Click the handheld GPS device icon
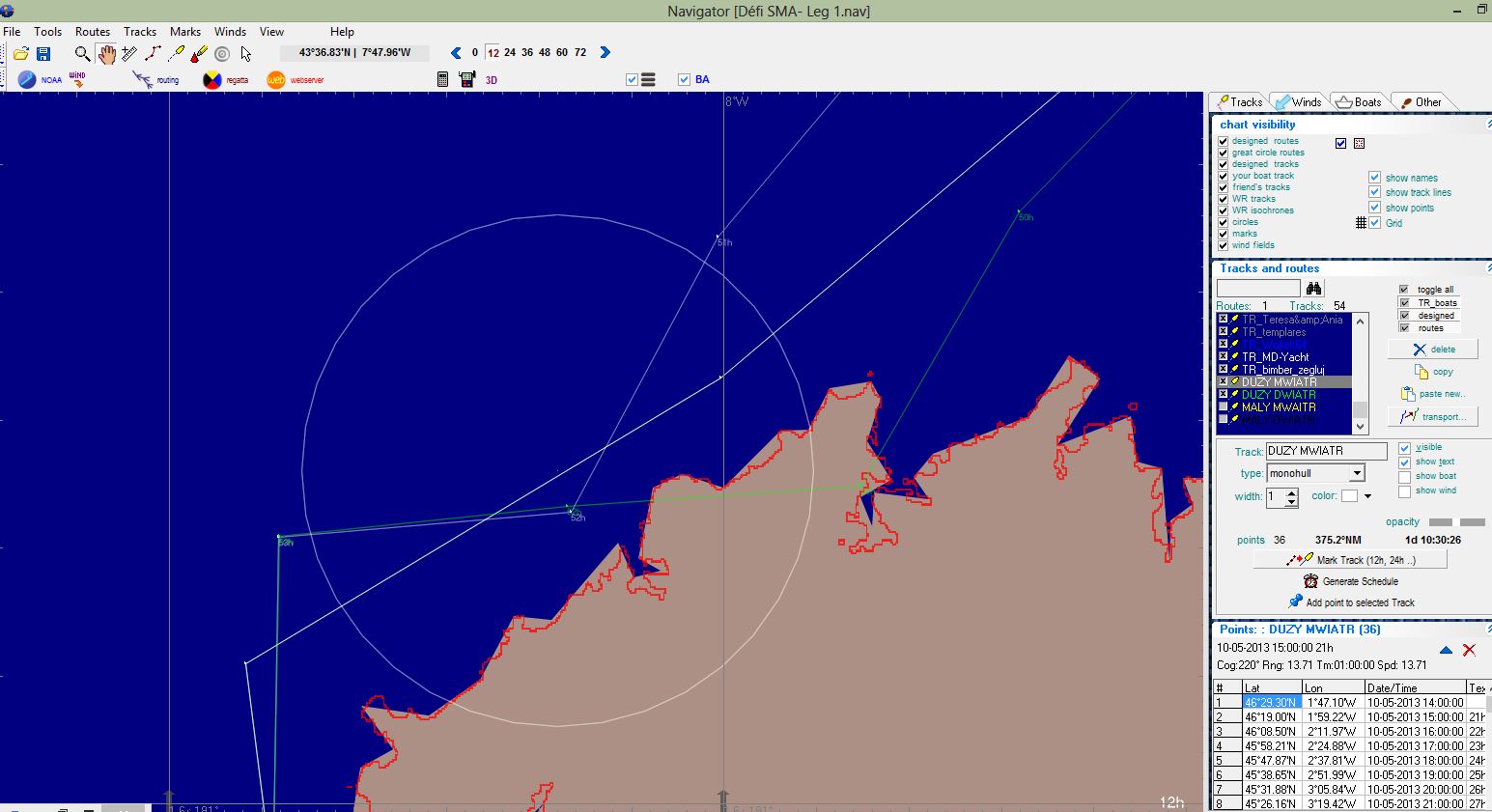 click(467, 79)
